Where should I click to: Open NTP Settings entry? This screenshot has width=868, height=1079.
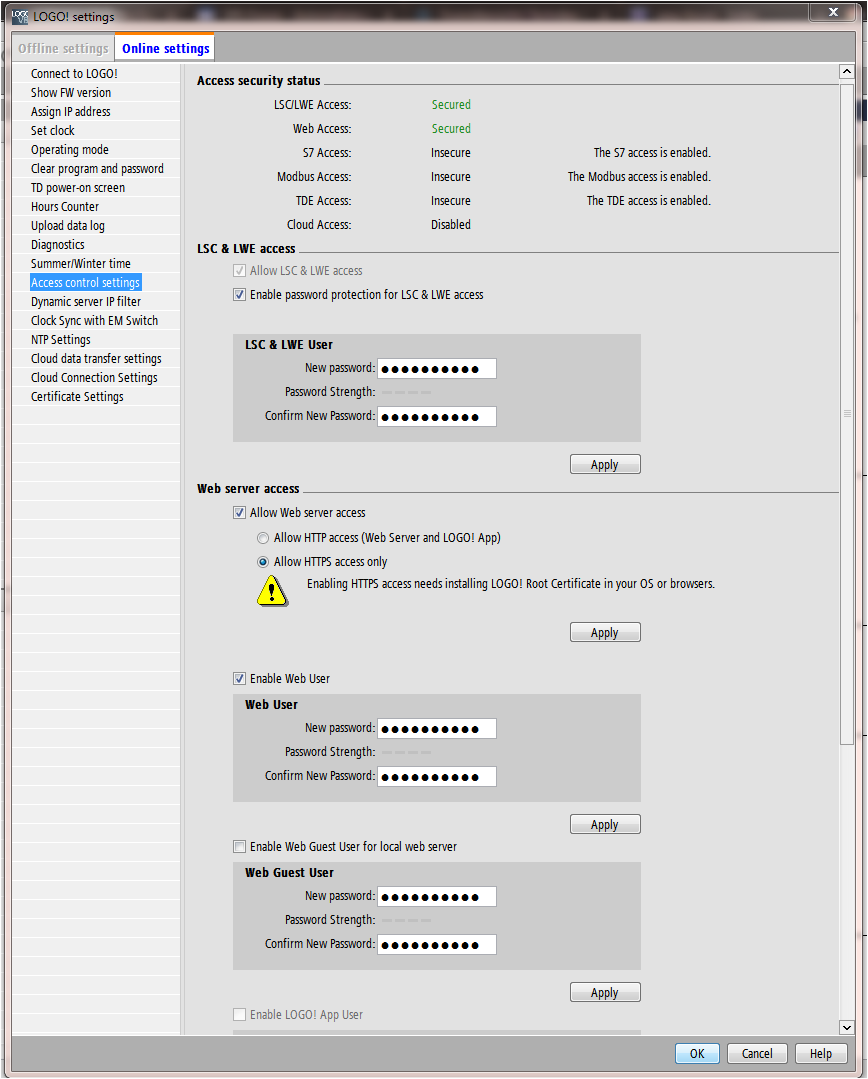pos(61,339)
